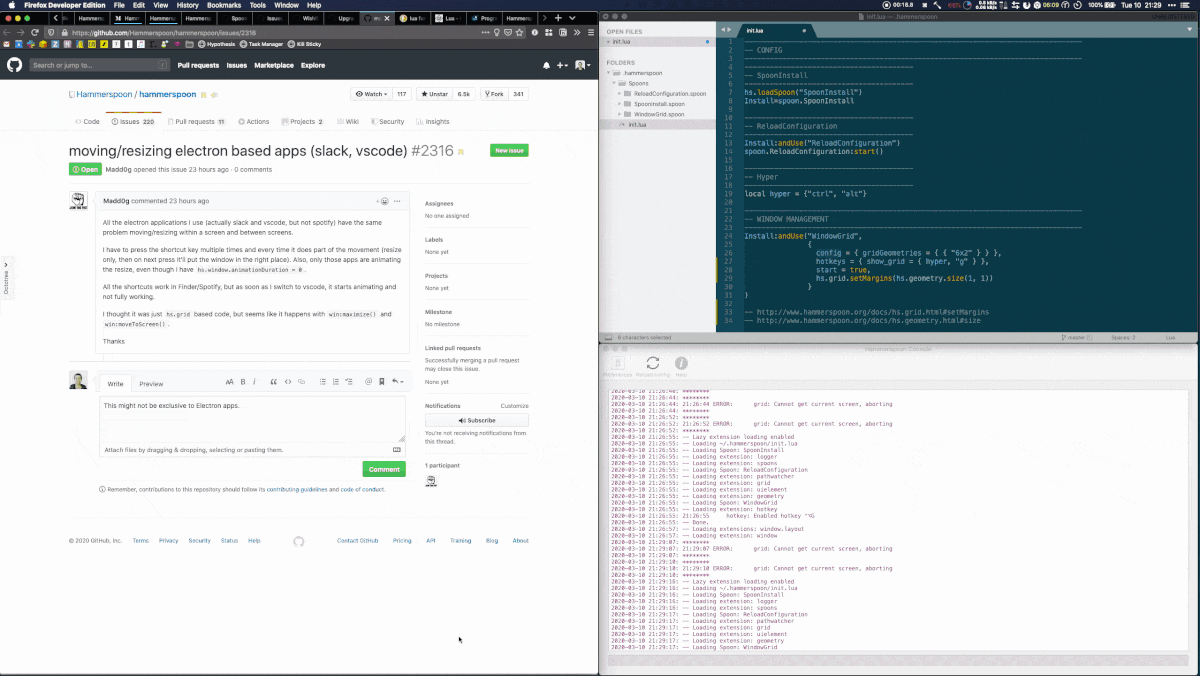Add a task list in comment
This screenshot has height=676, width=1200.
pos(348,382)
